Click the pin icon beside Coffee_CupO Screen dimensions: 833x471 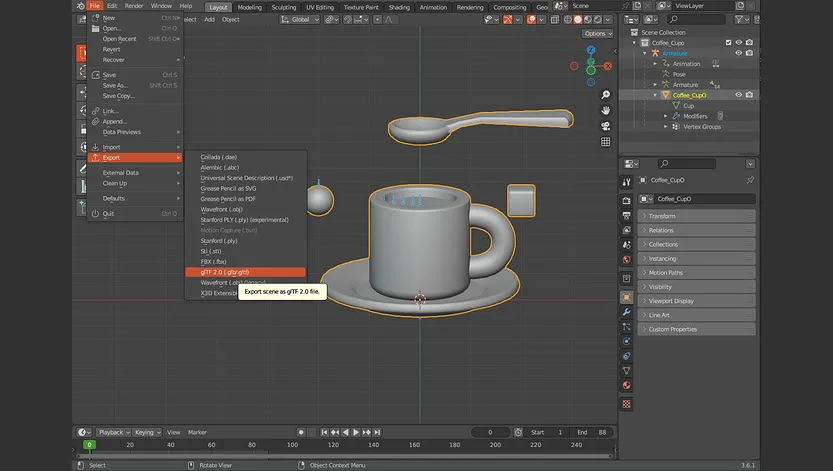(x=750, y=180)
